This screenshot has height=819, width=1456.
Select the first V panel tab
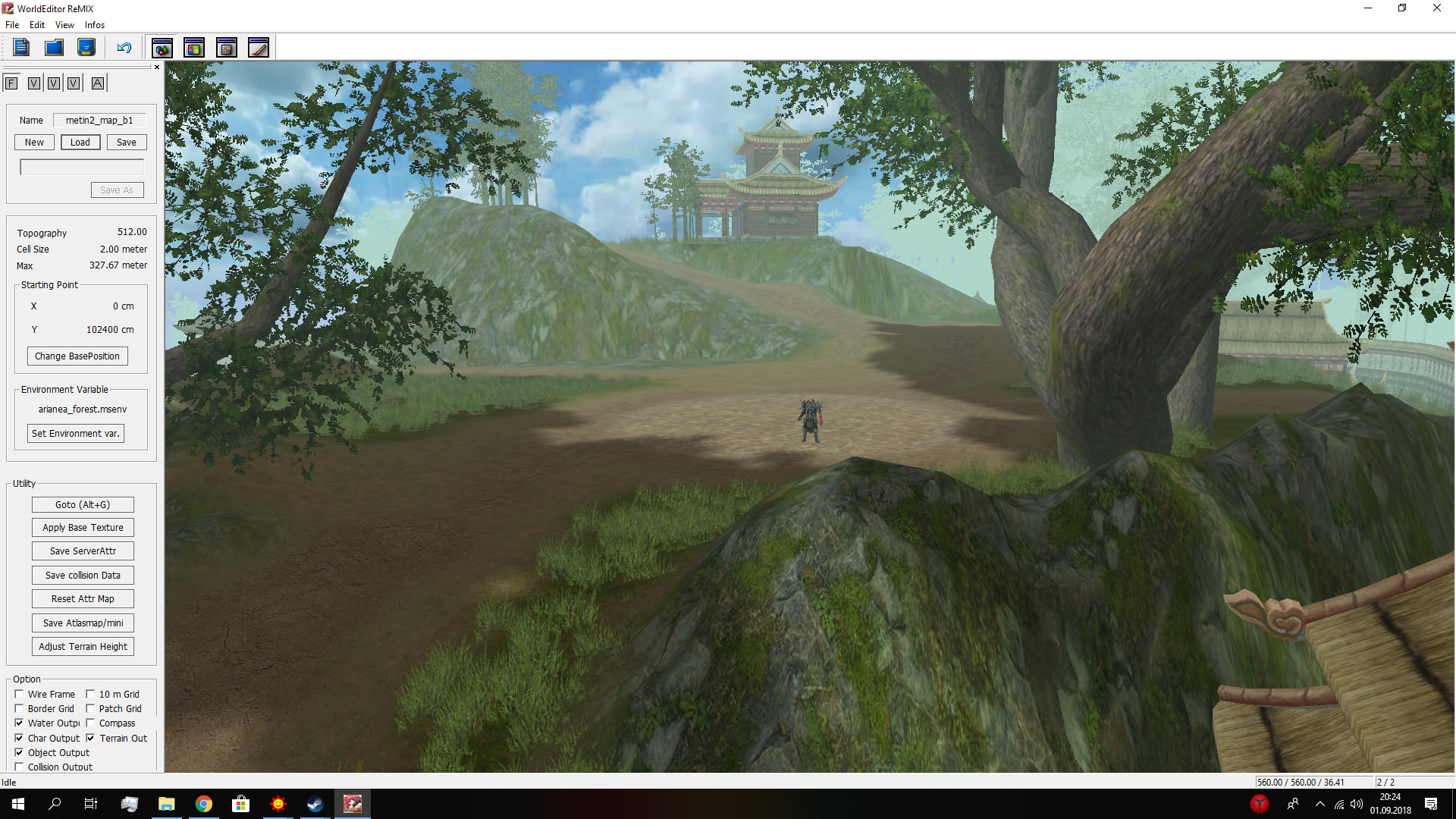coord(34,83)
